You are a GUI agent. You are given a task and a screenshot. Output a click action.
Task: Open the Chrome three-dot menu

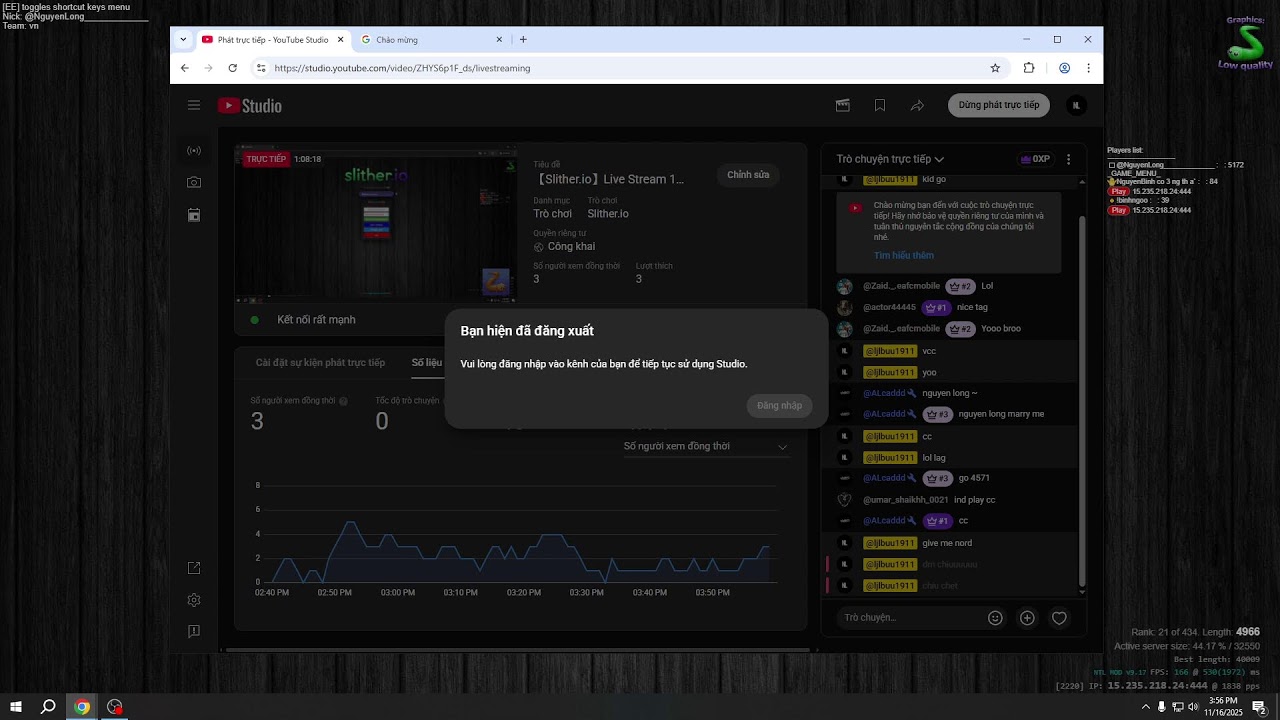1088,68
